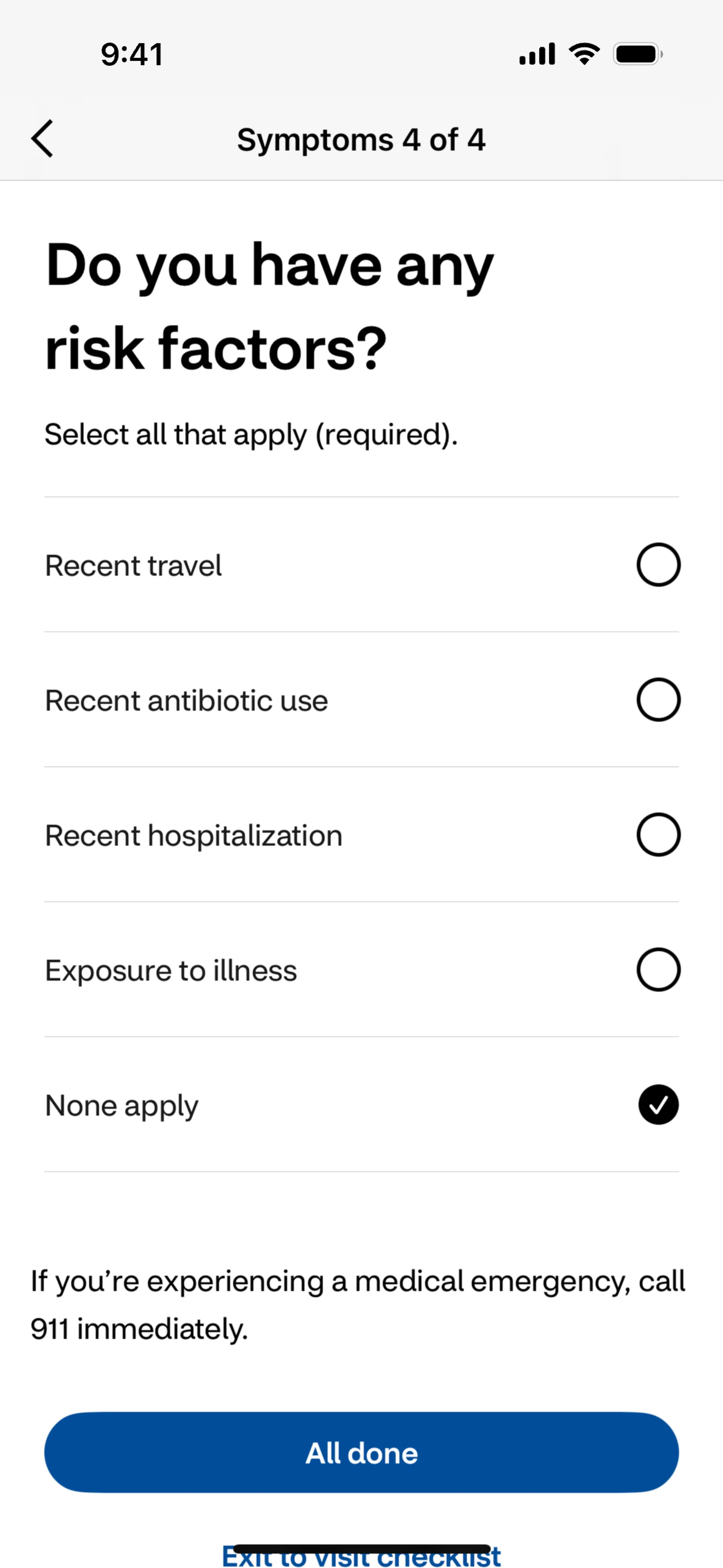Tap the Exposure to illness label text

(171, 970)
